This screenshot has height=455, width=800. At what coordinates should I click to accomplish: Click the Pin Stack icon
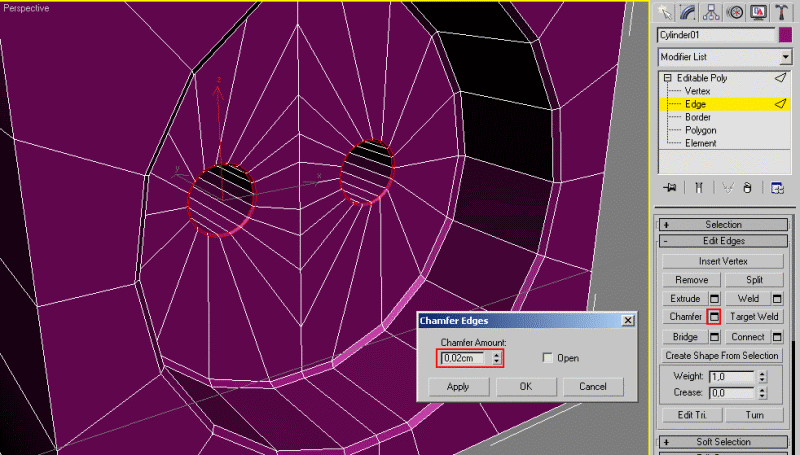tap(670, 188)
